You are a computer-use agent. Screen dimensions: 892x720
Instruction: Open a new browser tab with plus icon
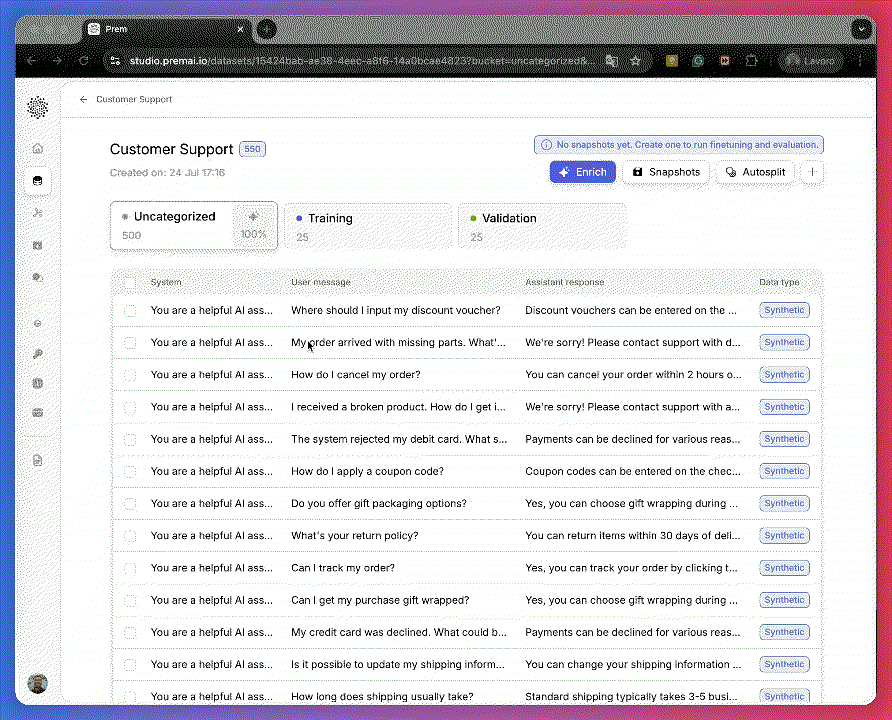tap(266, 29)
